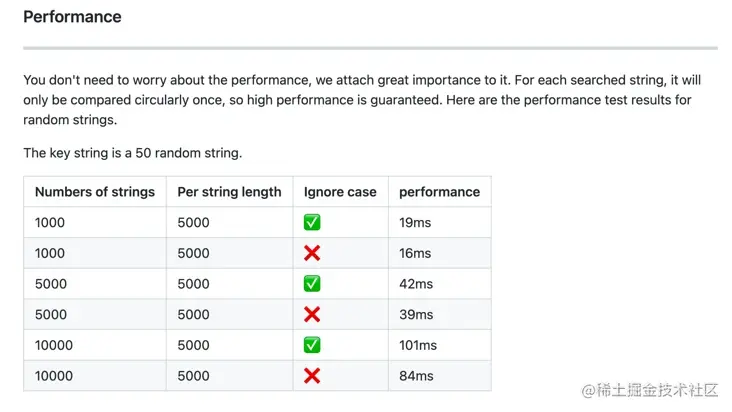Click 'The key string is a 50 random string' text
Screen dimensions: 732x412
133,153
